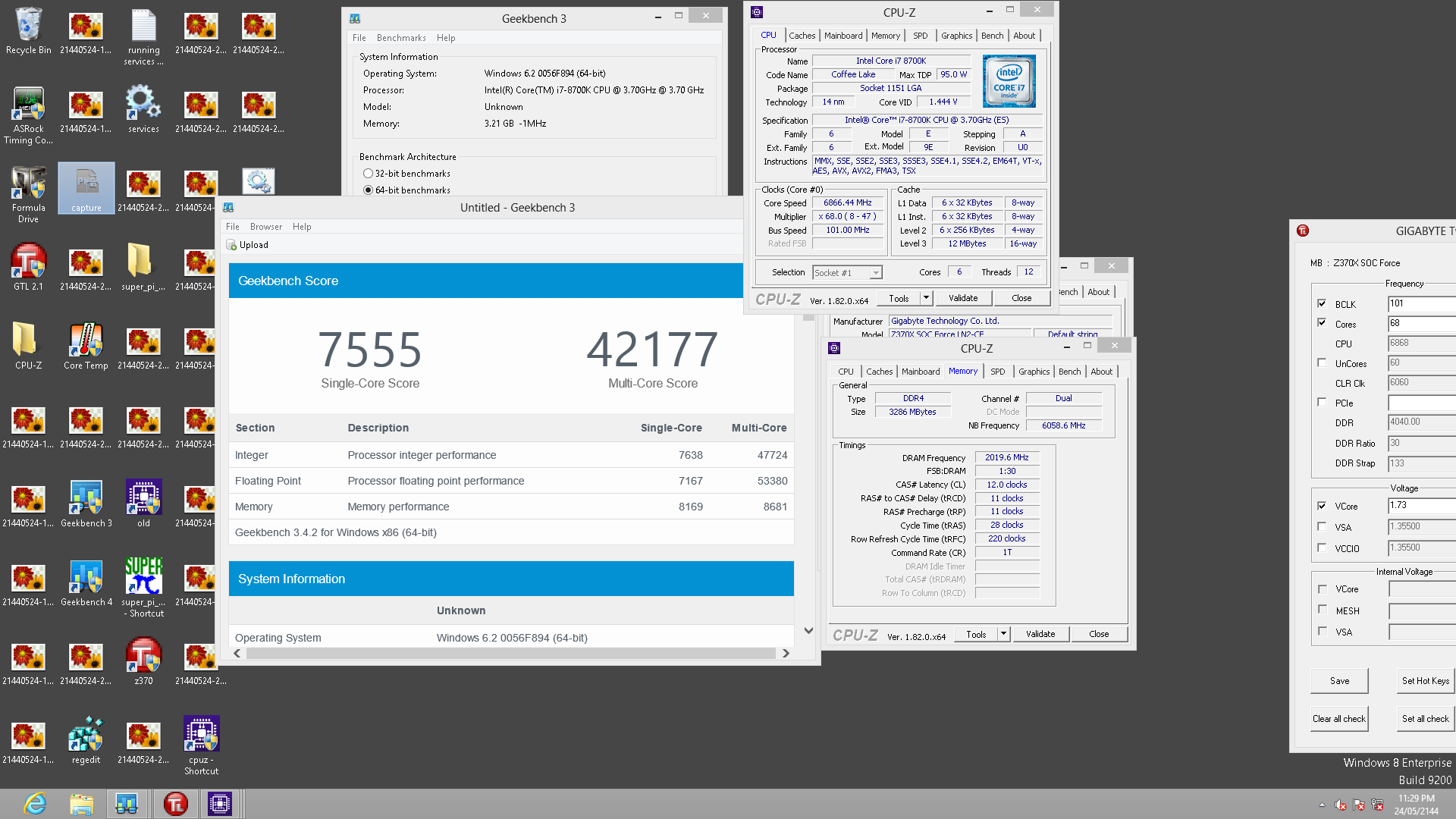Open the Benchmarks menu in Geekbench 3
The image size is (1456, 819).
coord(401,38)
